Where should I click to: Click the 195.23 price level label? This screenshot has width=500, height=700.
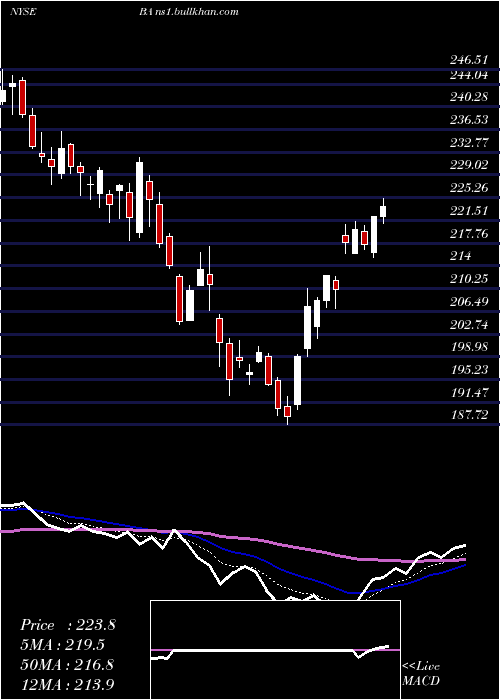click(468, 370)
